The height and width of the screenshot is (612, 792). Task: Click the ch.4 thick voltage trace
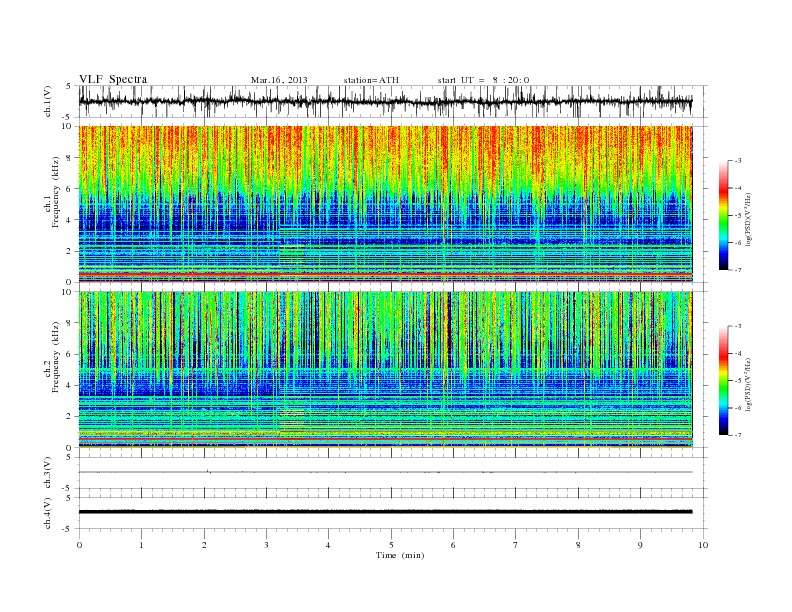click(x=385, y=512)
